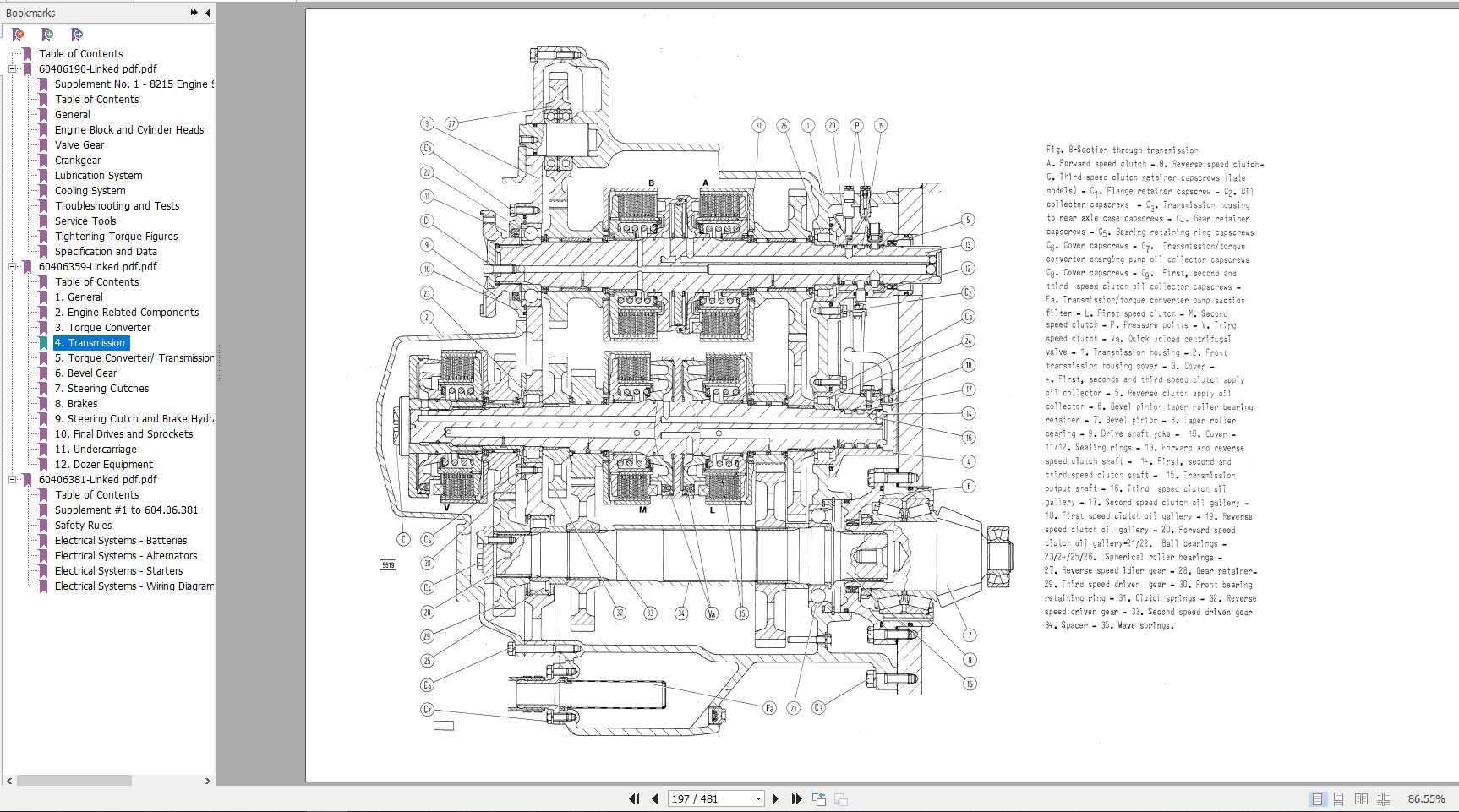1459x812 pixels.
Task: Open the 3. Torque Converter bookmark
Action: pyautogui.click(x=102, y=327)
